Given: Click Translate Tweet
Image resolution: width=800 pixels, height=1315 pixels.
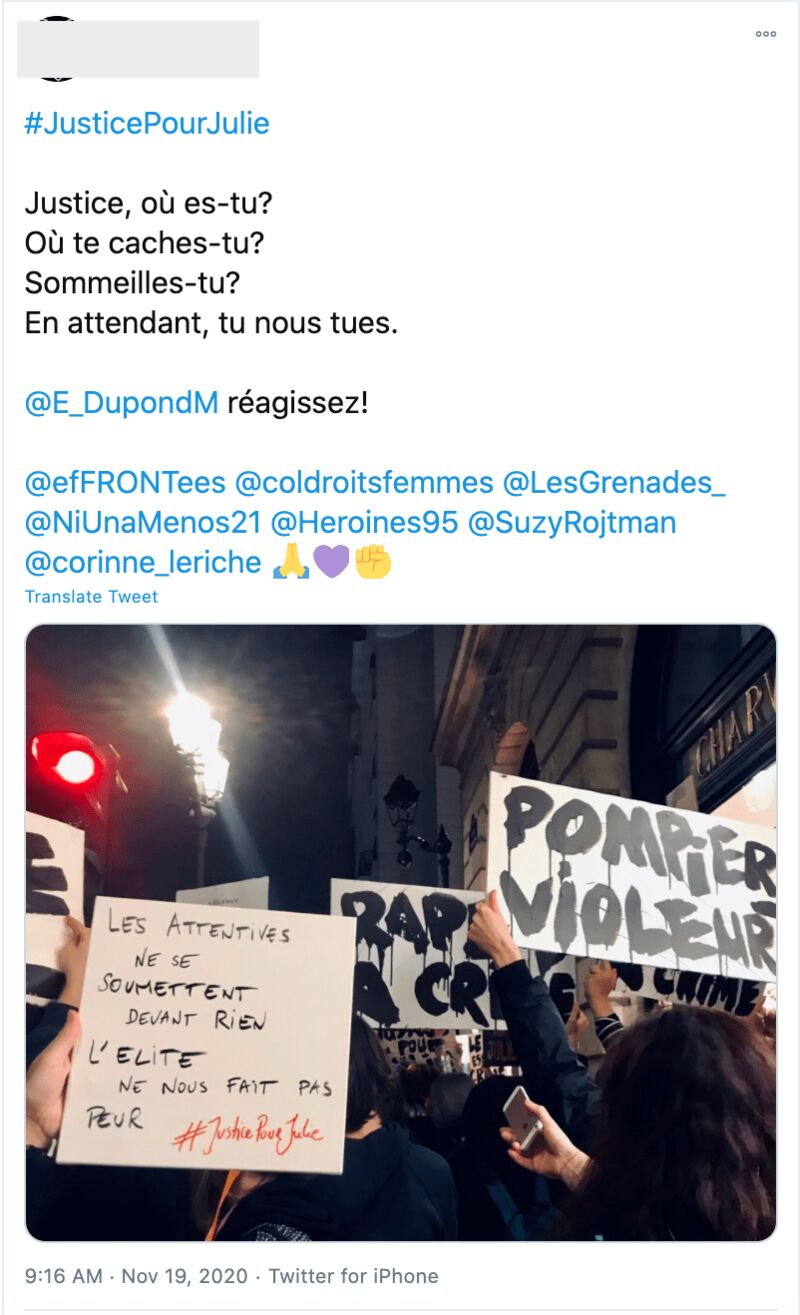Looking at the screenshot, I should 91,597.
